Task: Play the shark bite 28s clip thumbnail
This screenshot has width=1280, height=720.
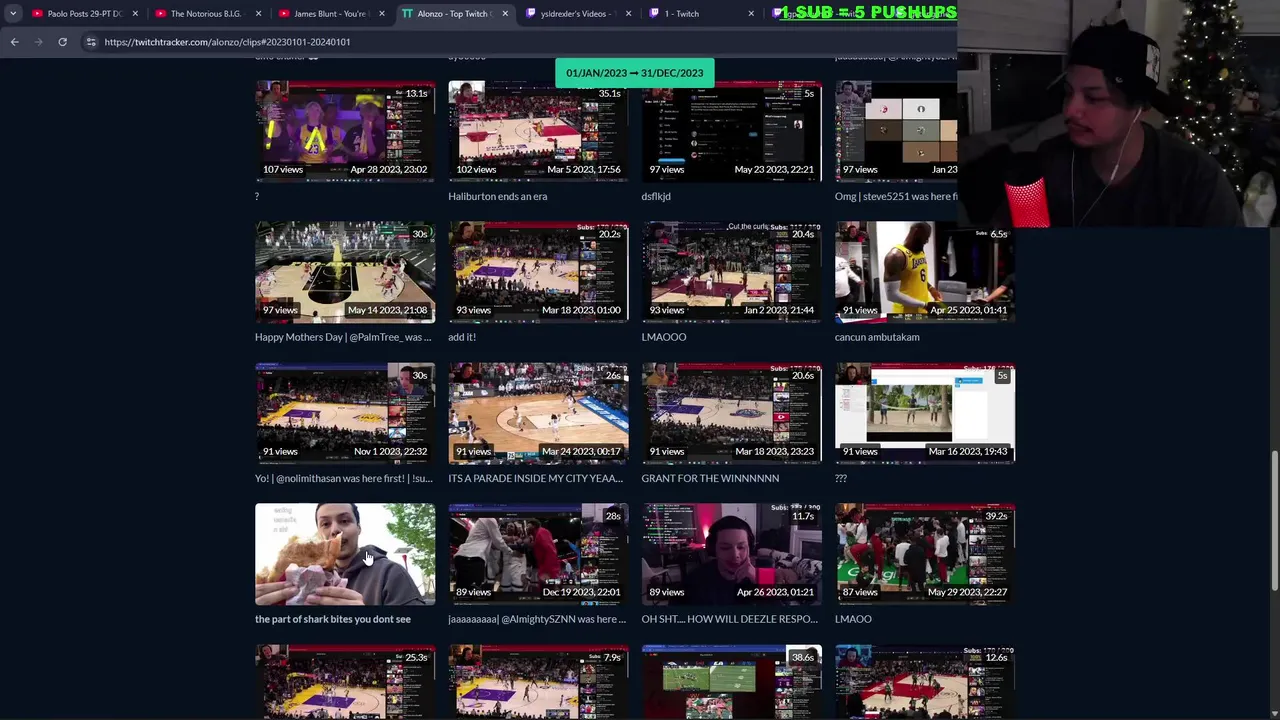Action: click(345, 554)
